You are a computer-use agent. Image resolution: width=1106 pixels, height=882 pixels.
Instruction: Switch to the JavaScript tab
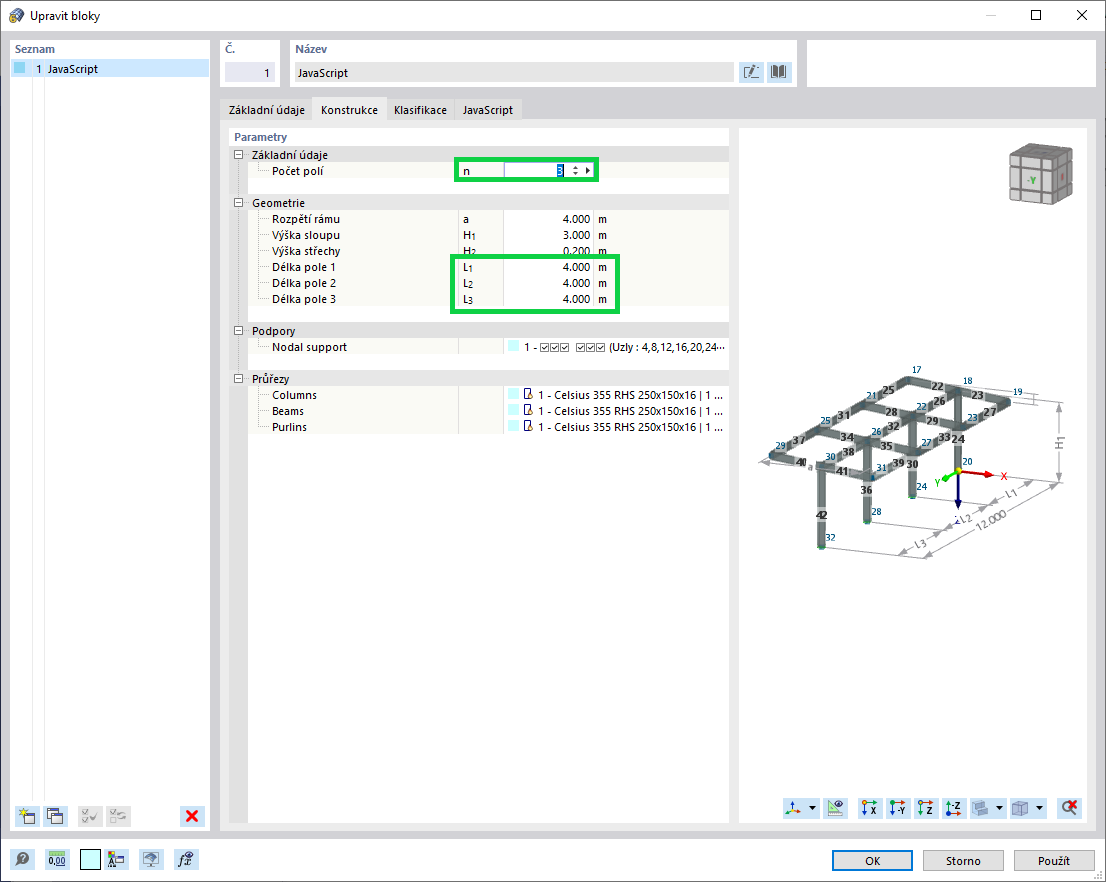pyautogui.click(x=488, y=110)
